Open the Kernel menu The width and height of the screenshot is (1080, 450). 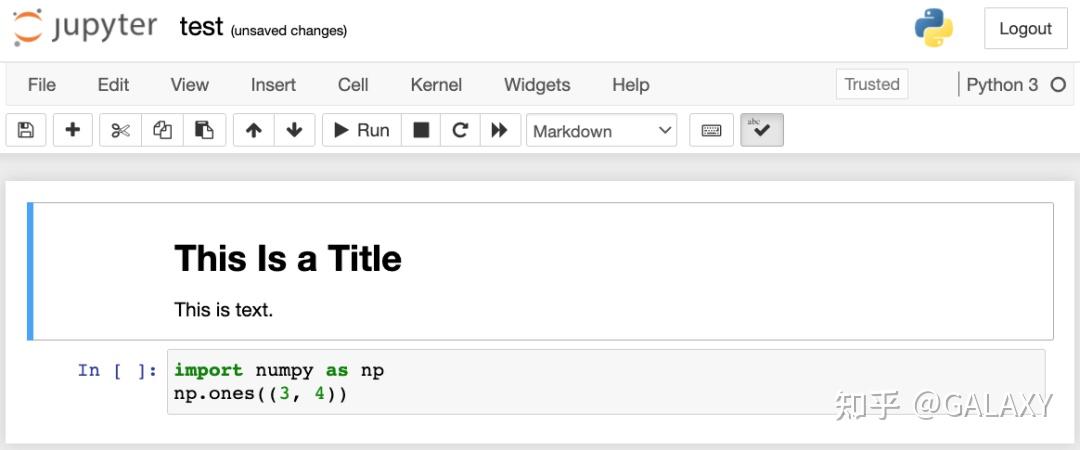pyautogui.click(x=436, y=85)
